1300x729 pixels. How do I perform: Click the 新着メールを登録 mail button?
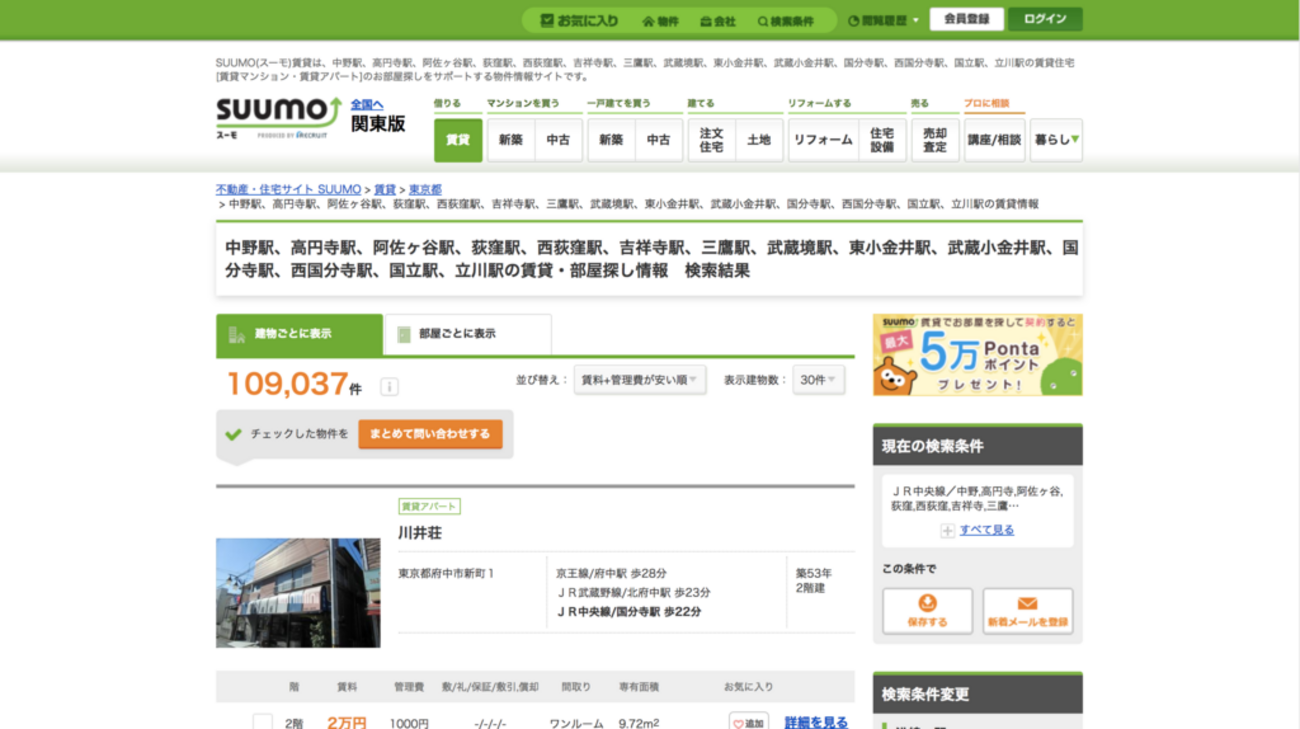(x=1028, y=611)
